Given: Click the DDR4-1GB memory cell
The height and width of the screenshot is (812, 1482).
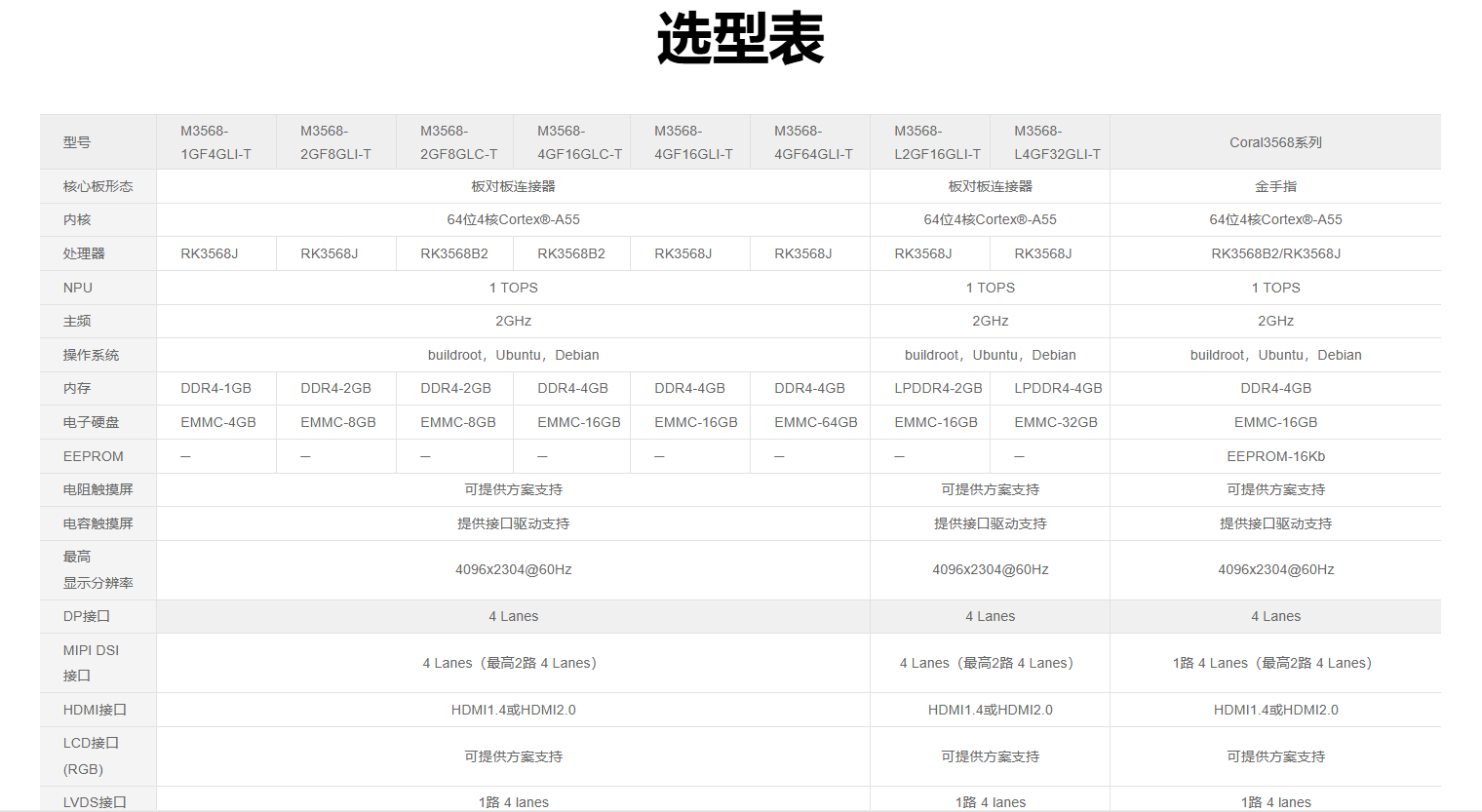Looking at the screenshot, I should coord(215,388).
